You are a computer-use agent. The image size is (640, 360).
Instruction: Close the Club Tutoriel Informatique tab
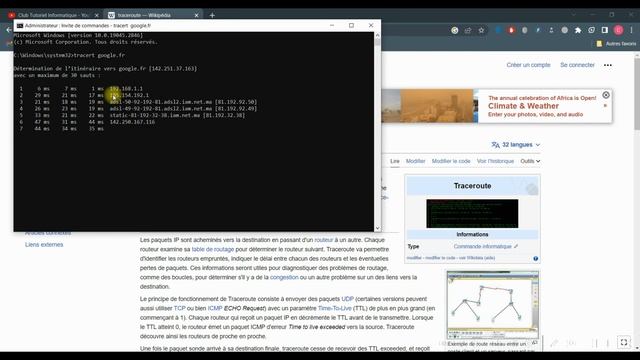click(97, 15)
